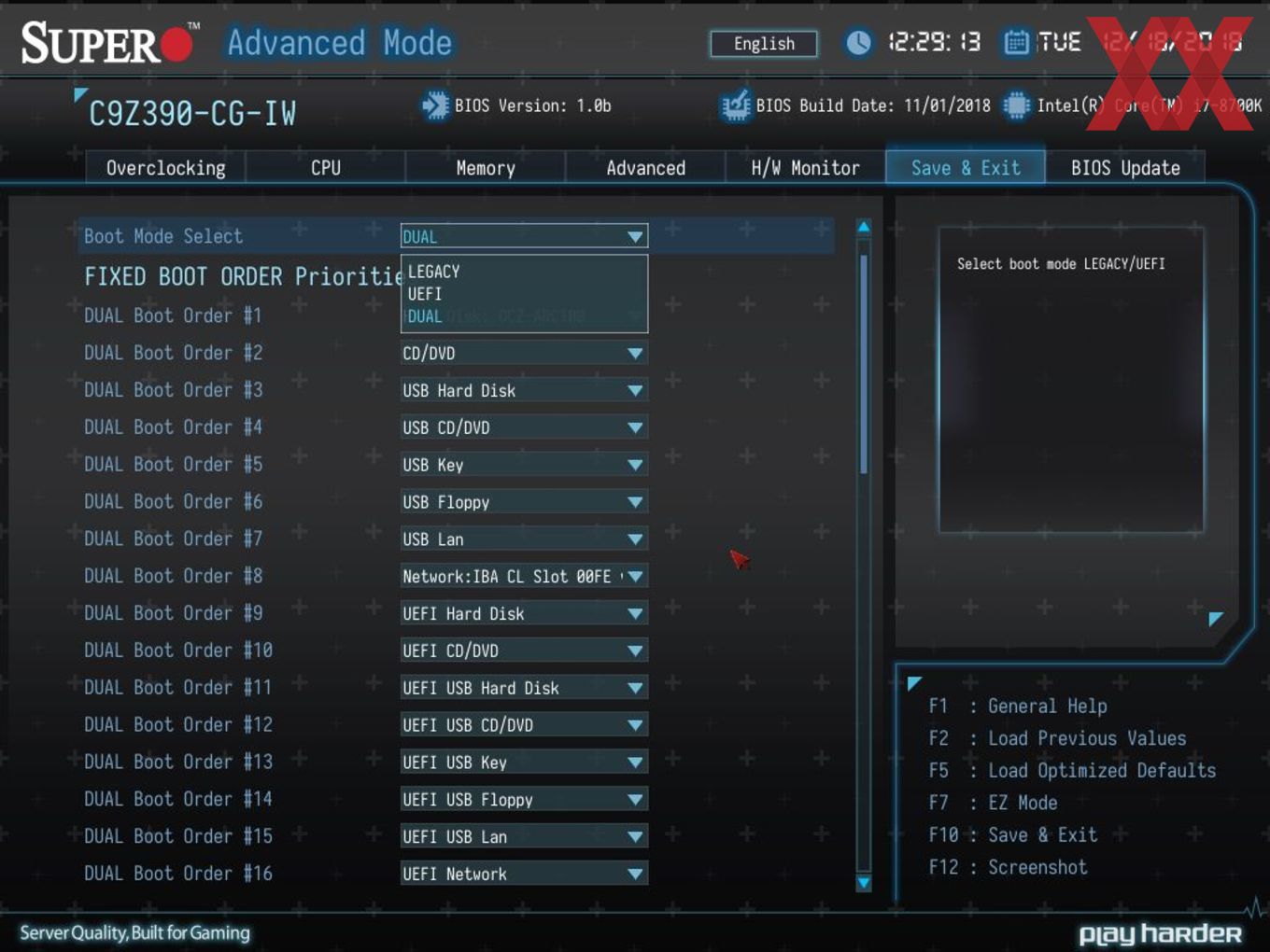Select the DUAL Boot Order #13 label
Image resolution: width=1270 pixels, height=952 pixels.
178,763
